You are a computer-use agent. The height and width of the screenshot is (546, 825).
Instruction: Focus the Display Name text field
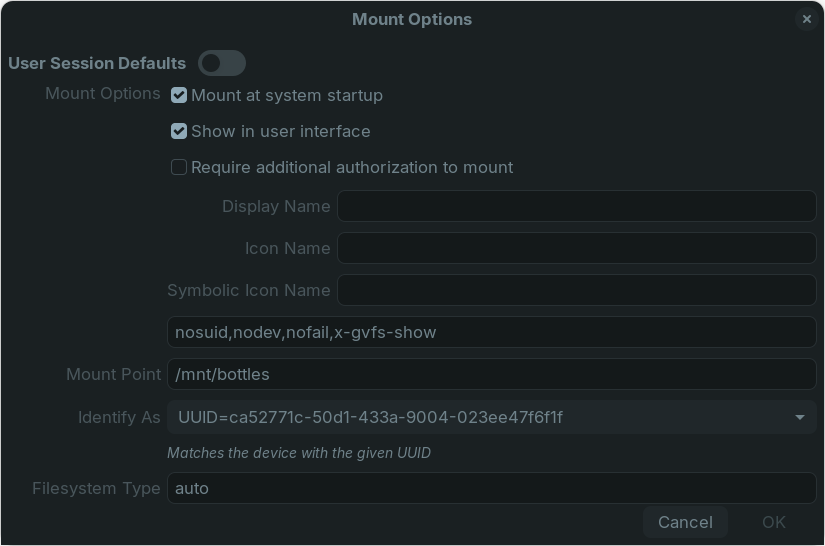576,207
